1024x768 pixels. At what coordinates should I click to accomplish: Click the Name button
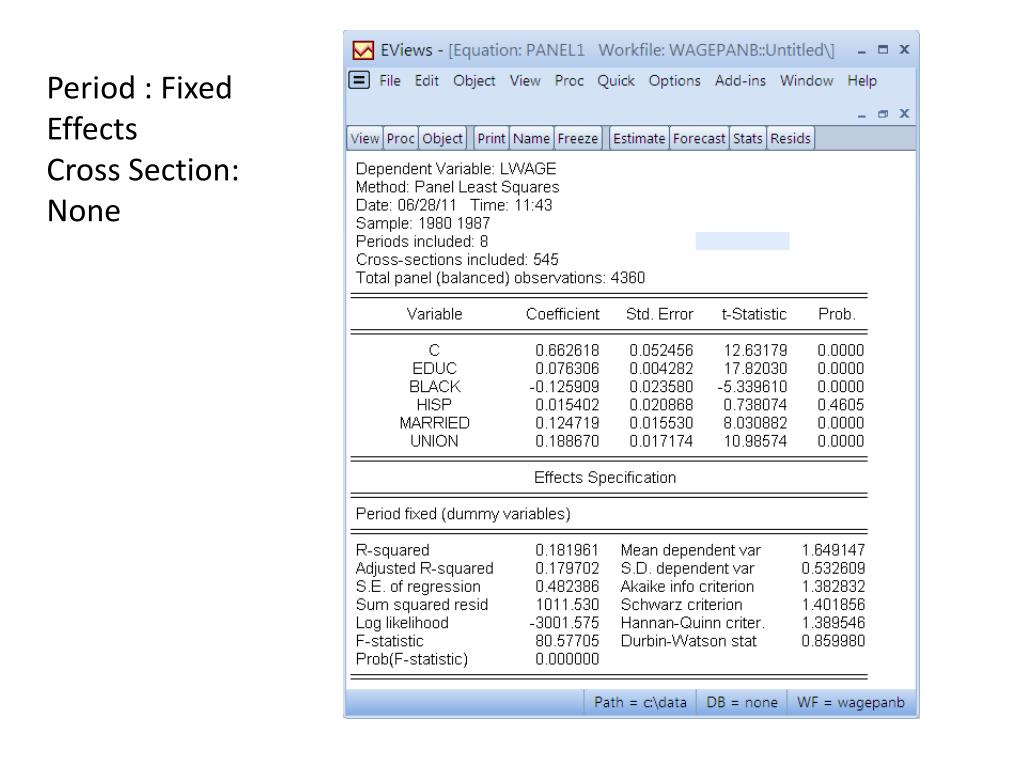point(531,138)
